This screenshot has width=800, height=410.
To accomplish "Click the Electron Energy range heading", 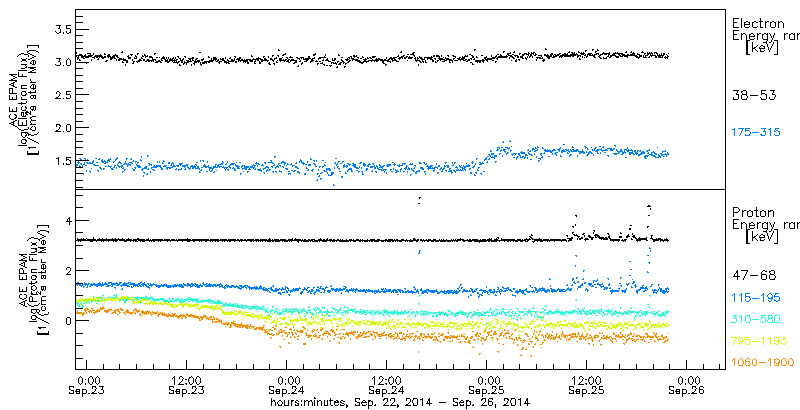I will [765, 36].
